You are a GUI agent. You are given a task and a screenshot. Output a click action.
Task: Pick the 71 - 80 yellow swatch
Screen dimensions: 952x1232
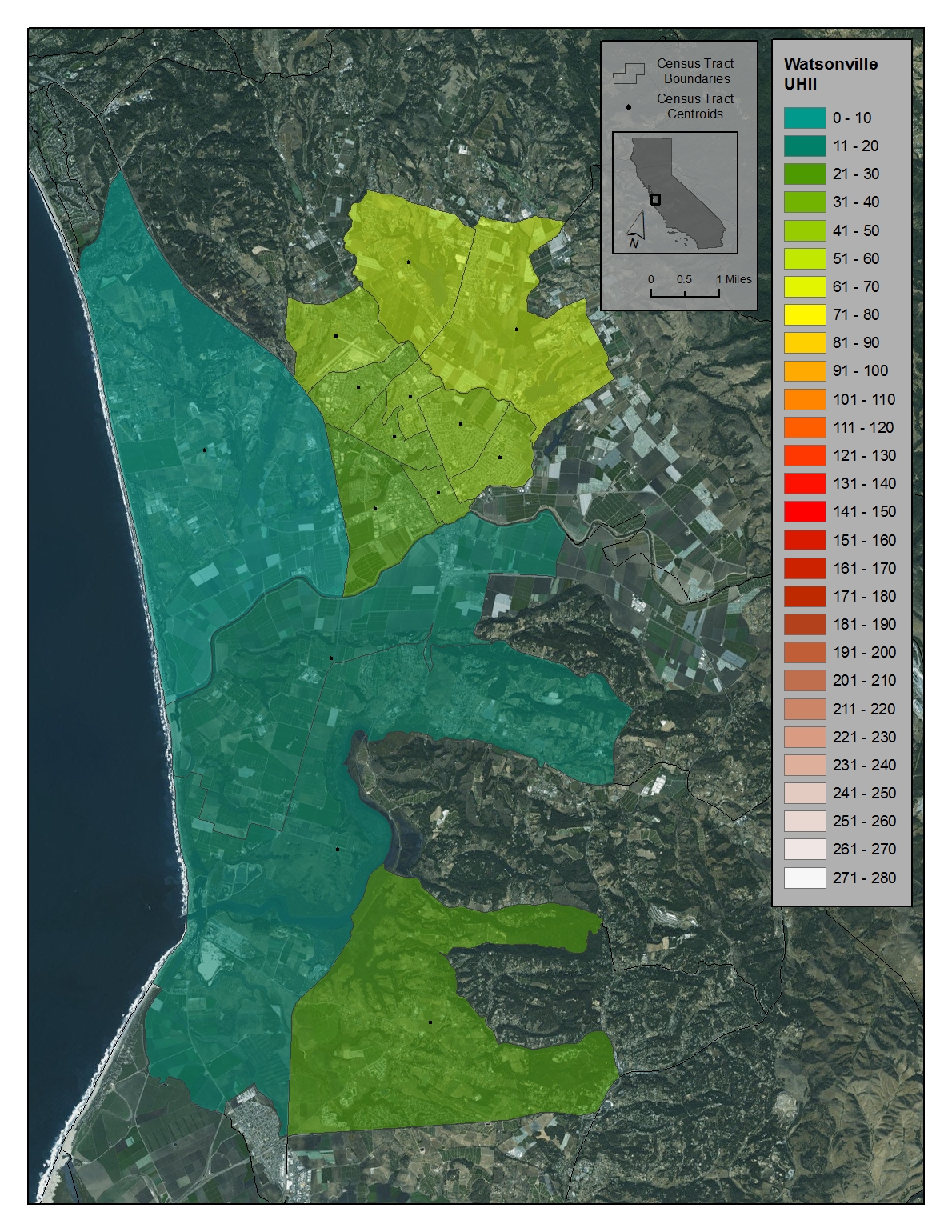pyautogui.click(x=804, y=314)
